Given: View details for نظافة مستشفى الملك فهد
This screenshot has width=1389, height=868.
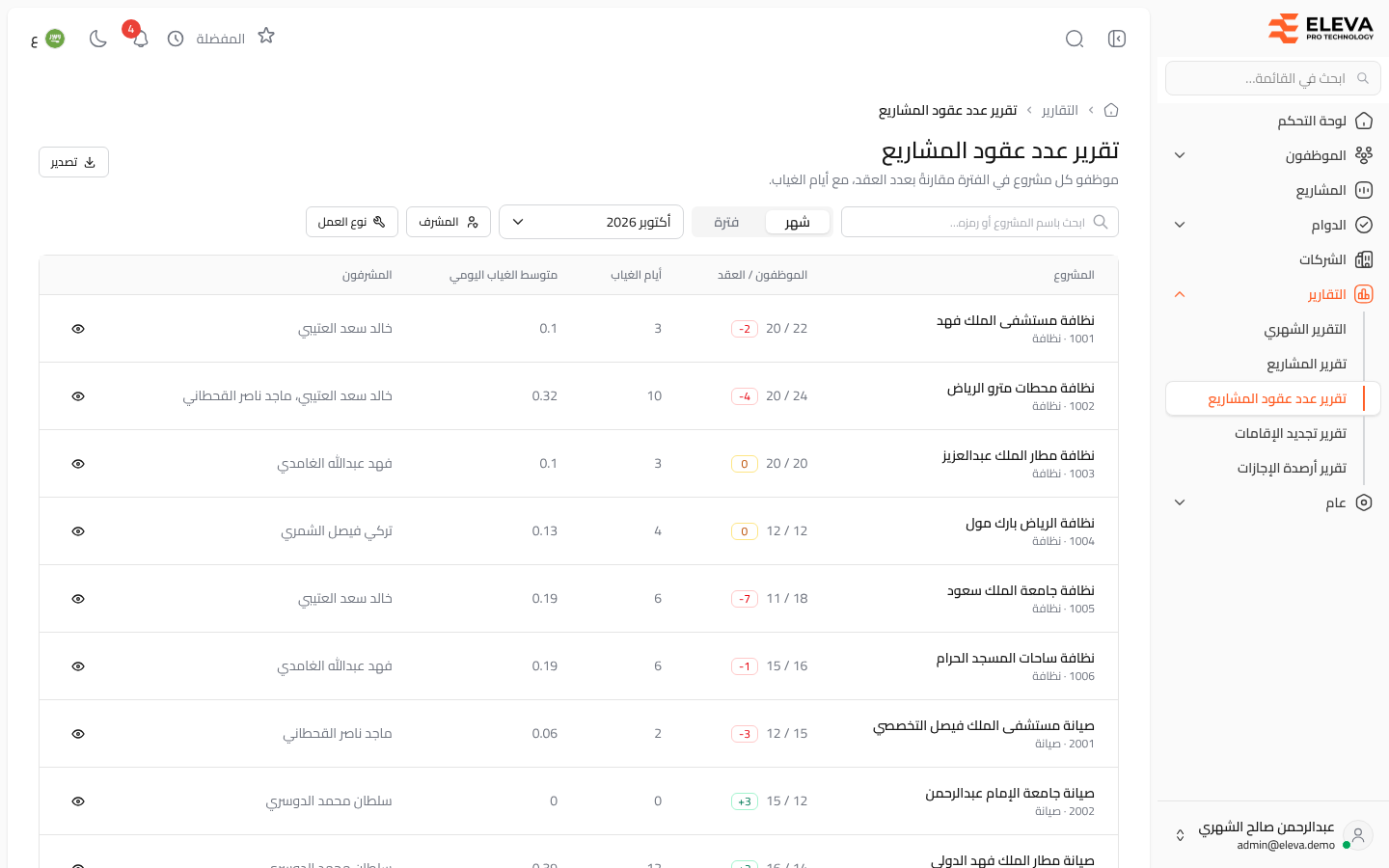Looking at the screenshot, I should [x=78, y=329].
